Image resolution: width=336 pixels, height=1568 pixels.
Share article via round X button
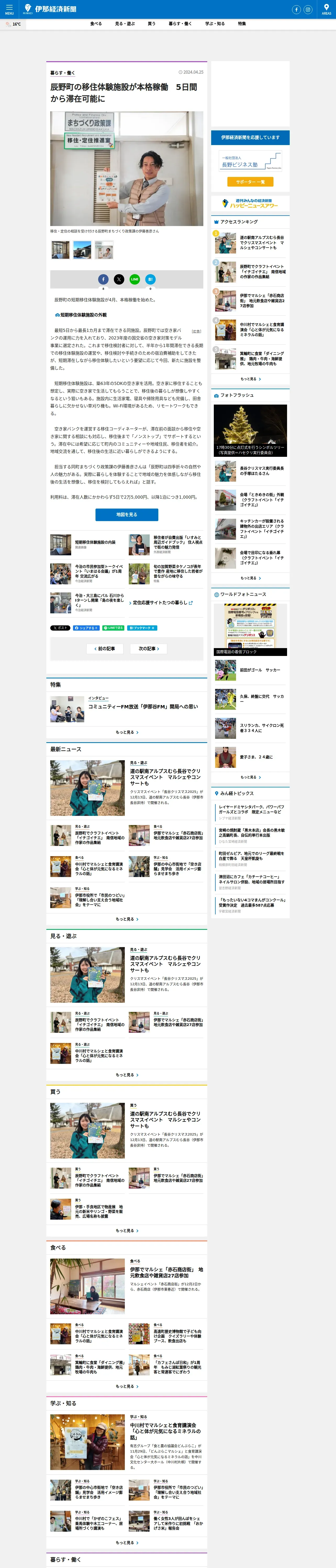(119, 279)
